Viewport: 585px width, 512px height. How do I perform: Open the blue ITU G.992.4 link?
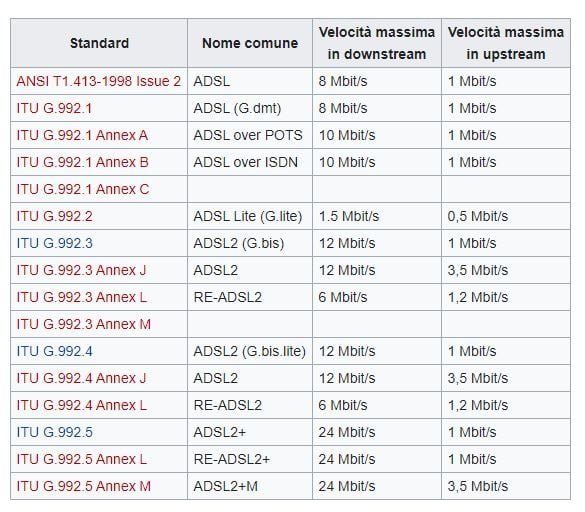coord(54,351)
